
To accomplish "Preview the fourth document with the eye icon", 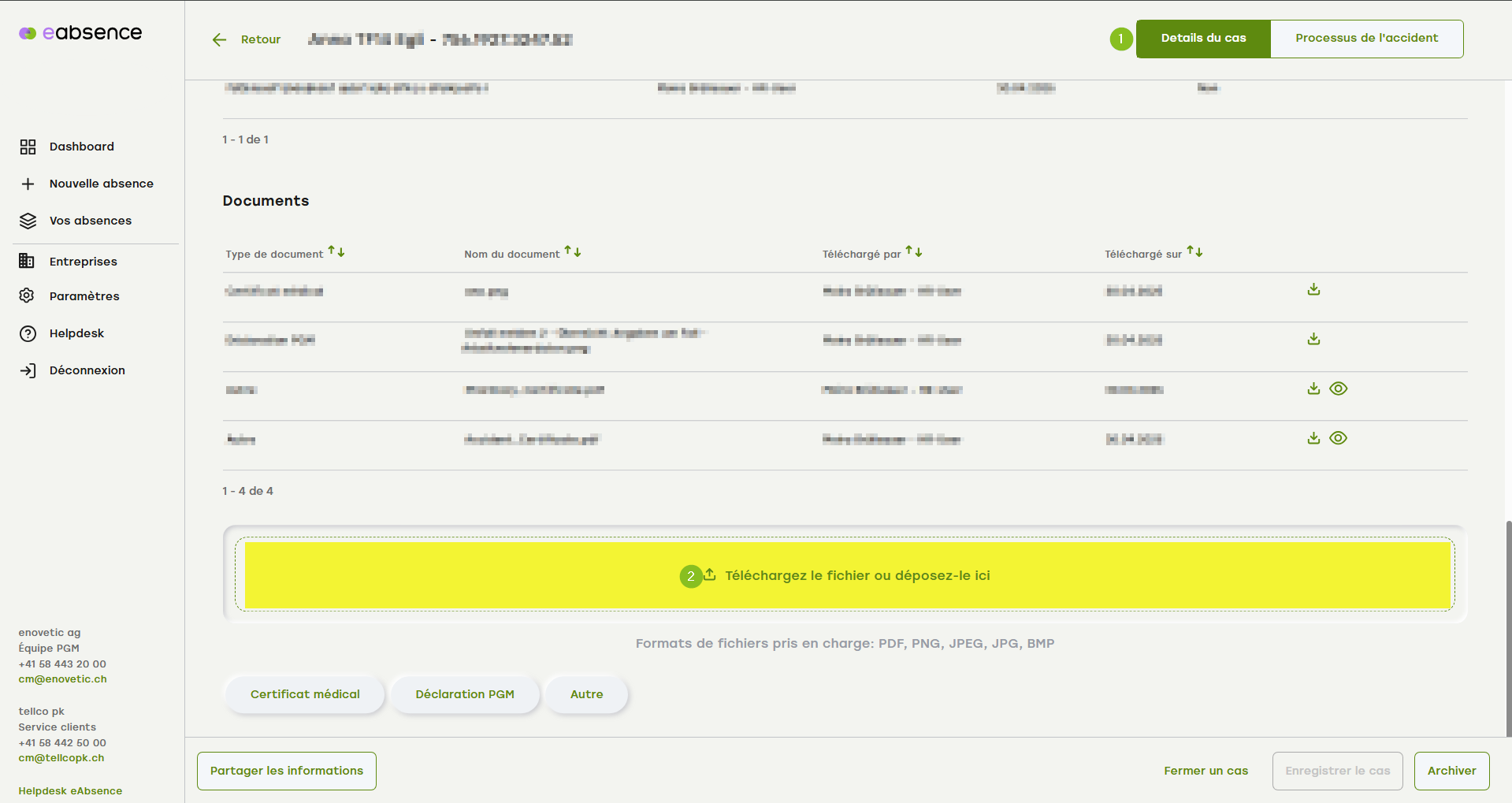I will coord(1338,438).
